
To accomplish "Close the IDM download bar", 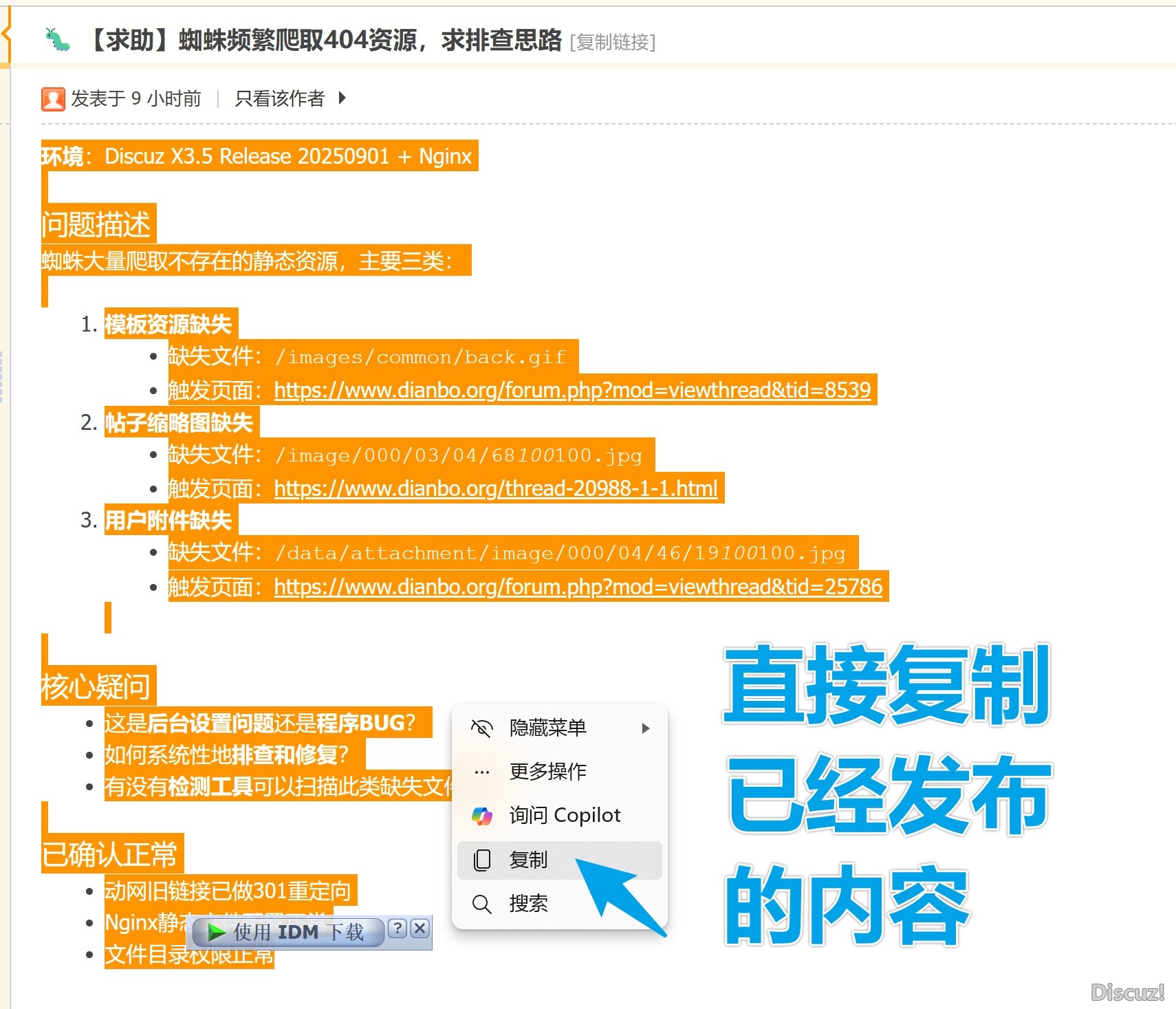I will 420,929.
